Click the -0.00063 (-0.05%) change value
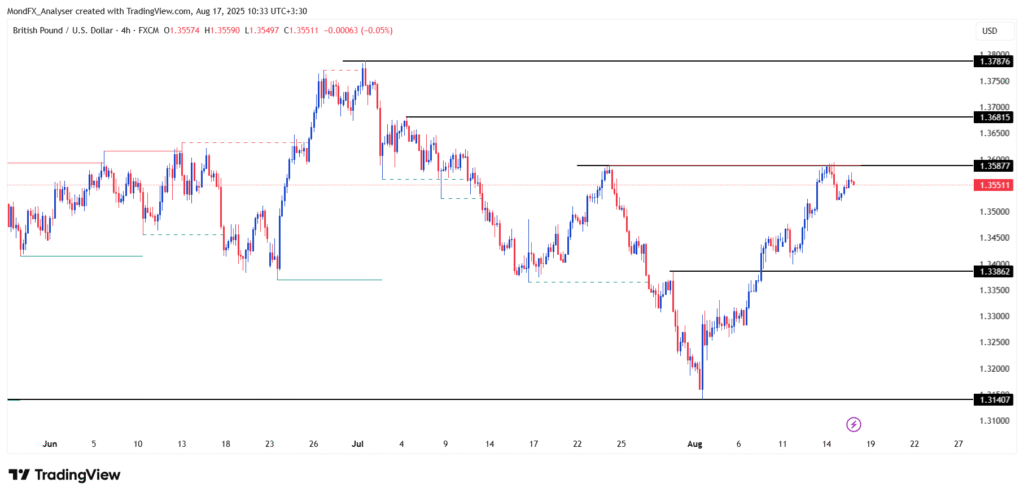Viewport: 1024px width, 496px height. coord(358,31)
